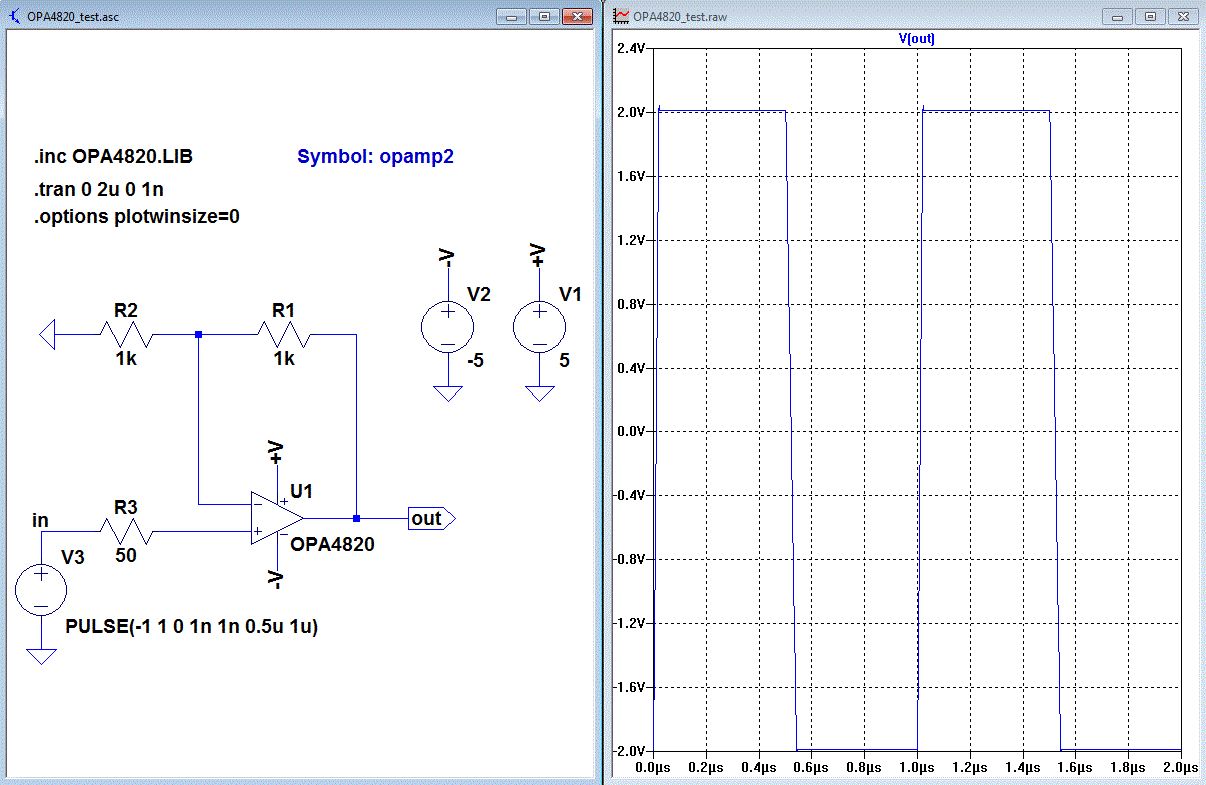Click the schematic window's title bar icon
1206x785 pixels.
[14, 17]
